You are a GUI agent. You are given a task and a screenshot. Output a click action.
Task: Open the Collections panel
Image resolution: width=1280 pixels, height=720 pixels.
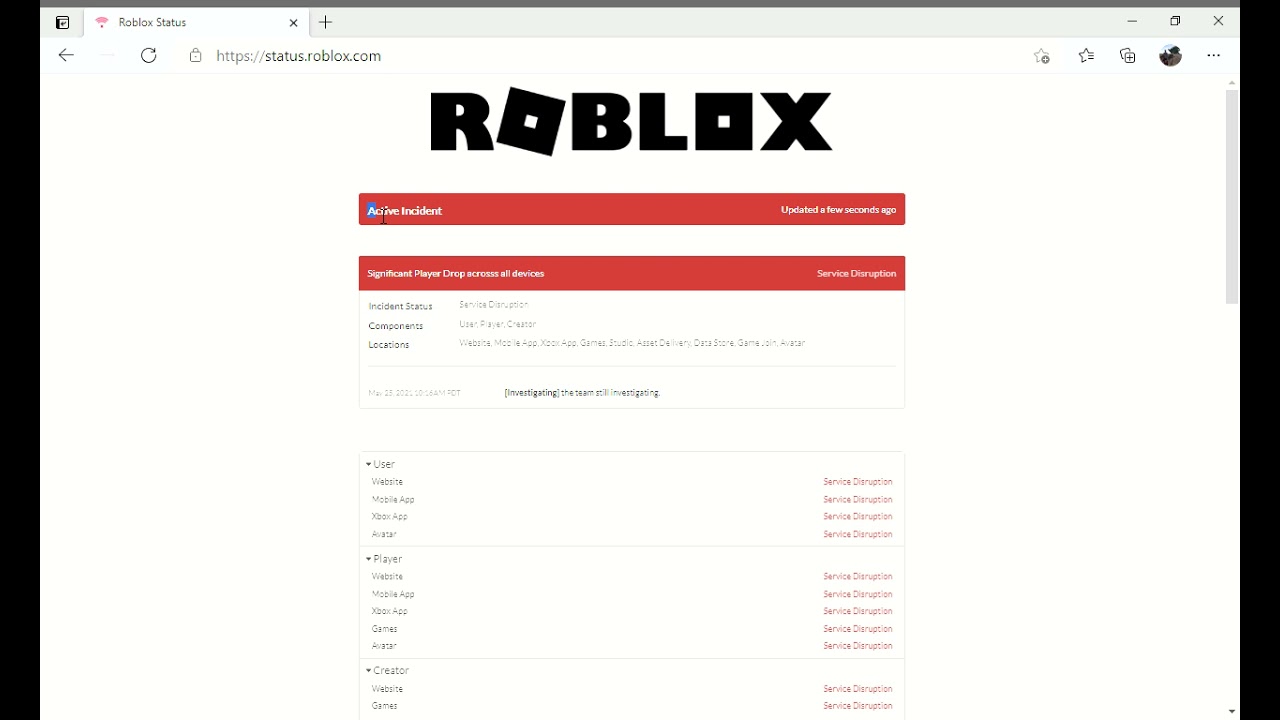click(1128, 56)
